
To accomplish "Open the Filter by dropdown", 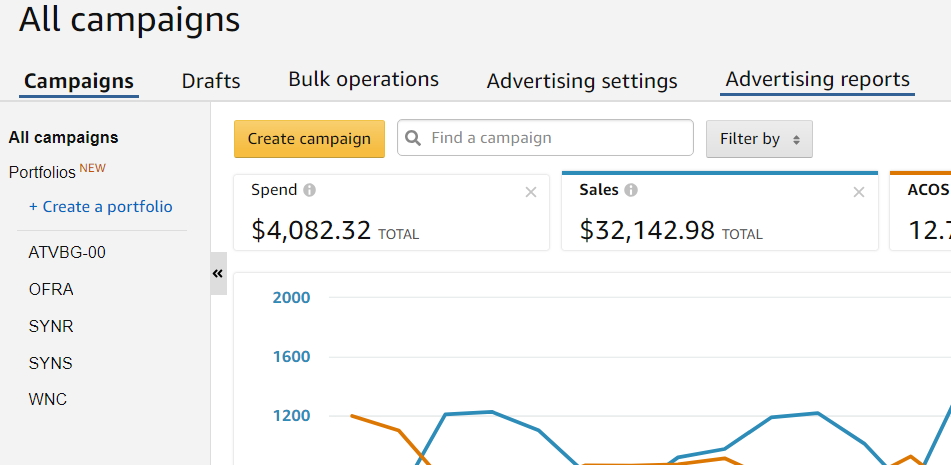I will click(759, 139).
